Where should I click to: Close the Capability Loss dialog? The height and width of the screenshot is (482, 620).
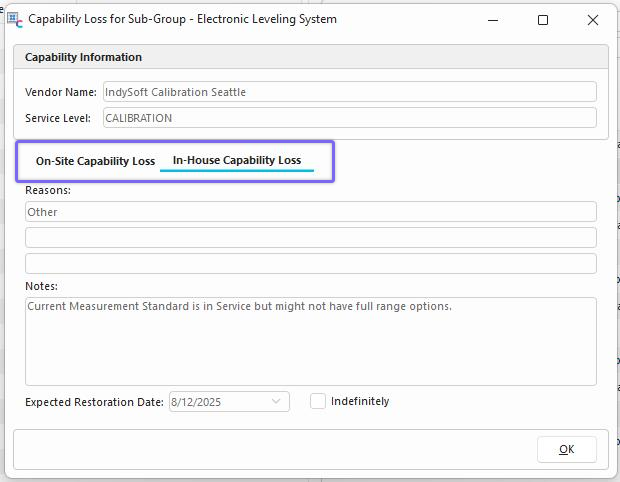[591, 19]
